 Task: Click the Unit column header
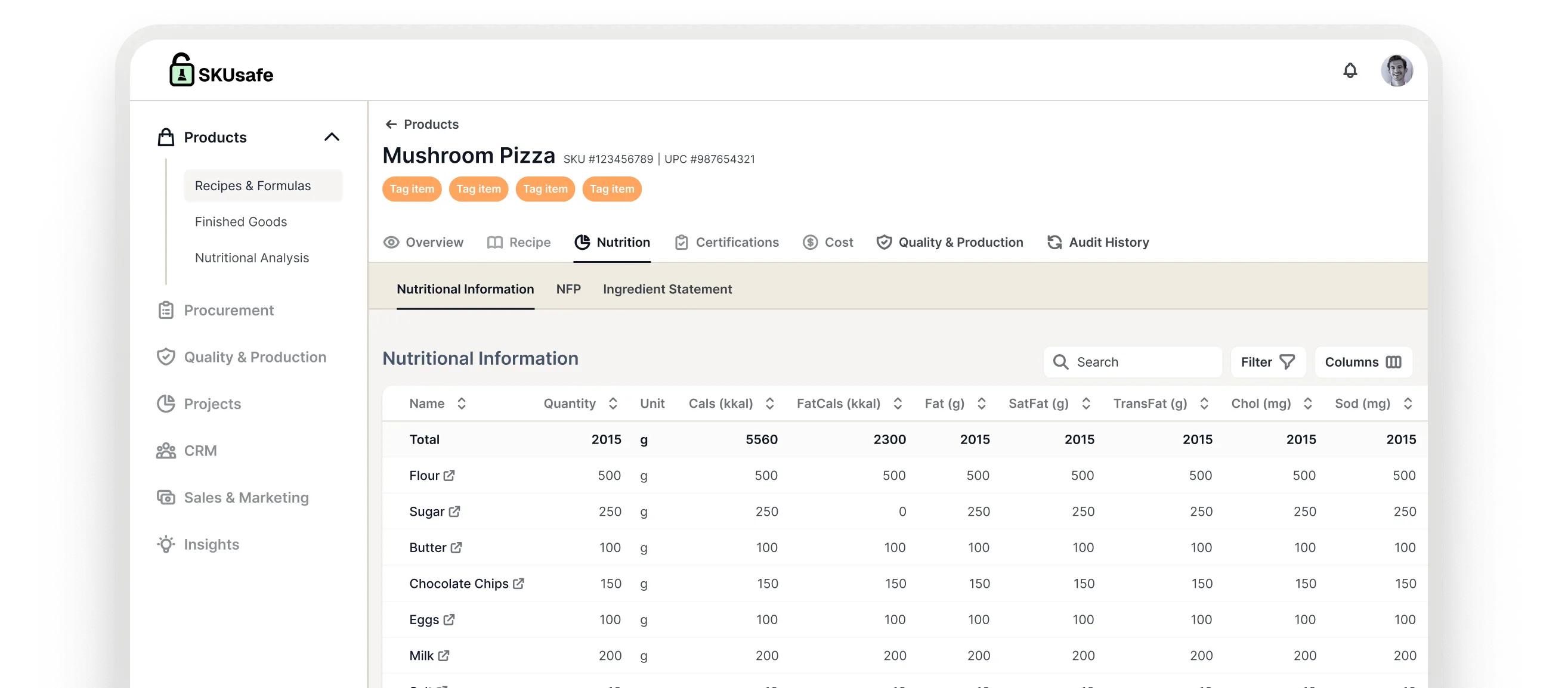(652, 403)
